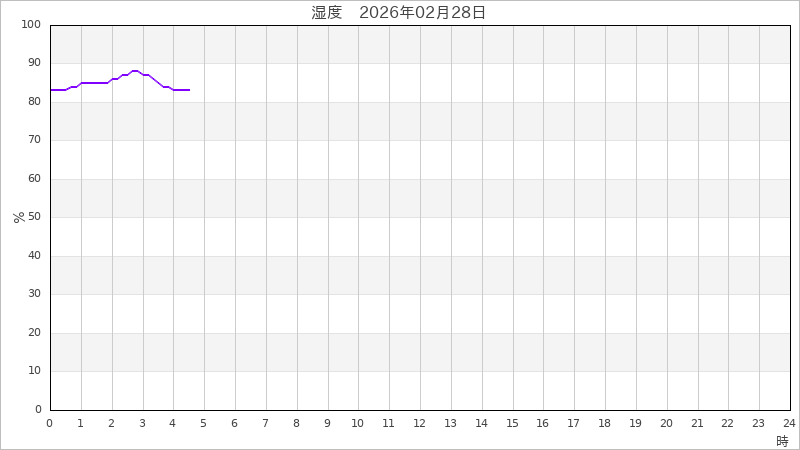
Task: Select the 80 label on the vertical axis
Action: [x=34, y=101]
